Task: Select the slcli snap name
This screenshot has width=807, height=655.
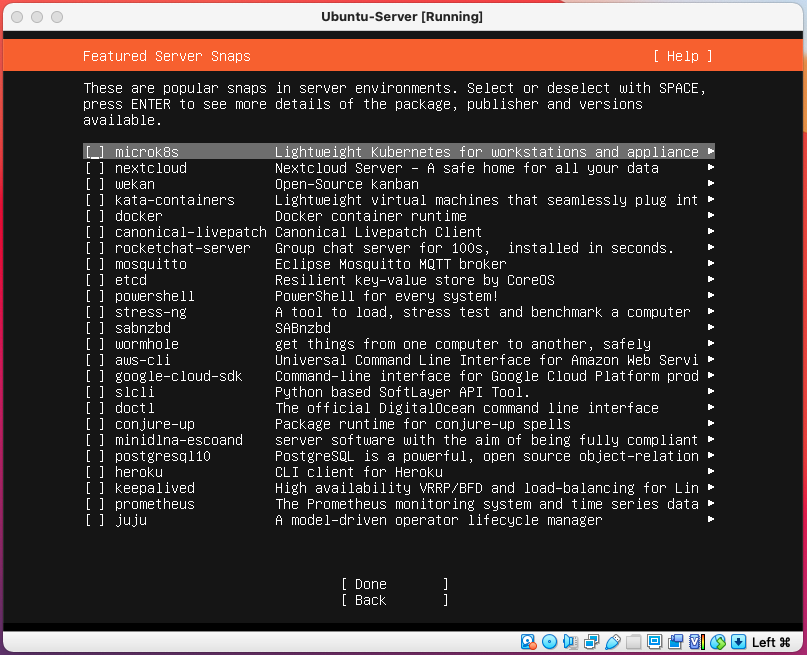Action: tap(134, 392)
